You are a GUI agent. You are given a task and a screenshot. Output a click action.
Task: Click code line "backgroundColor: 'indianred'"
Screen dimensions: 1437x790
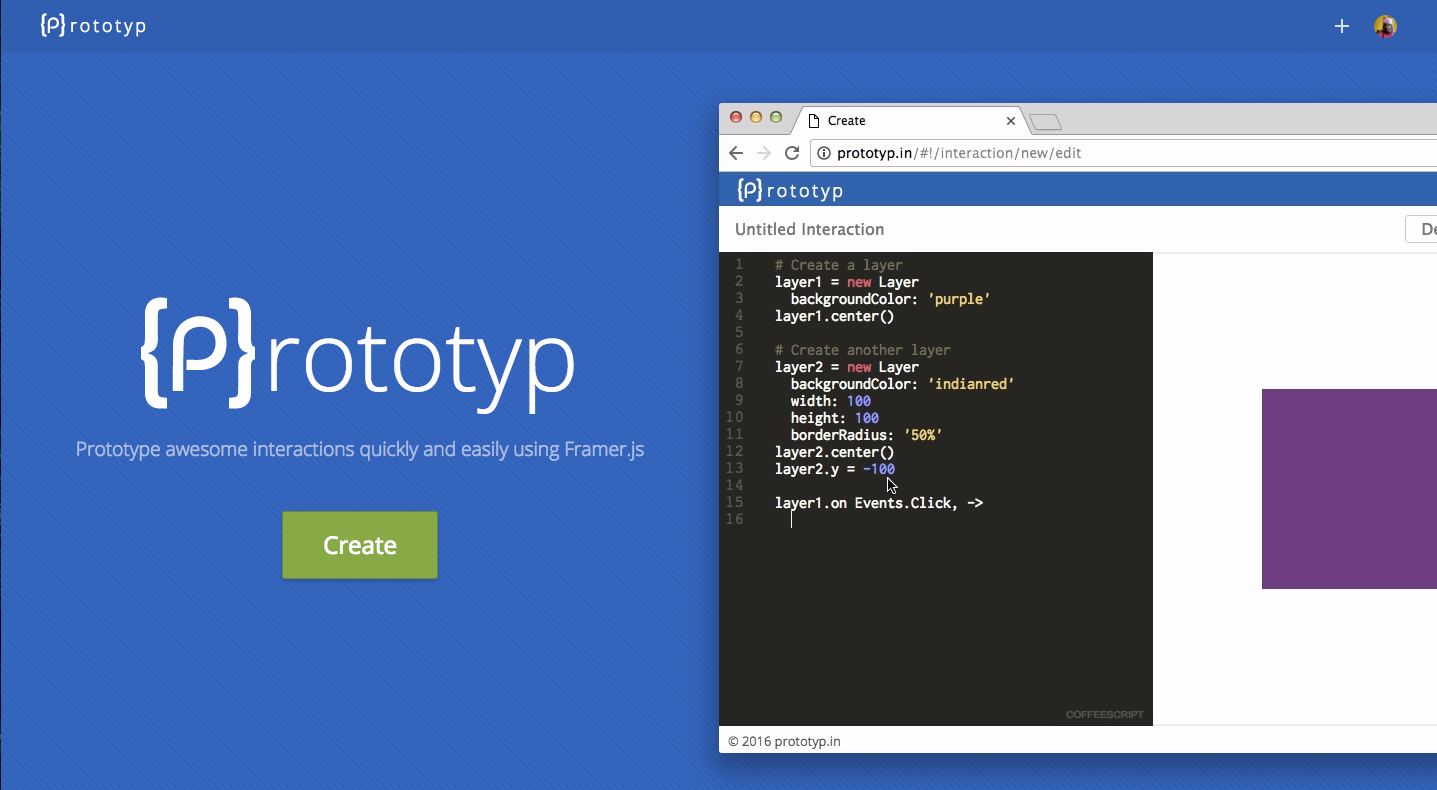tap(902, 384)
